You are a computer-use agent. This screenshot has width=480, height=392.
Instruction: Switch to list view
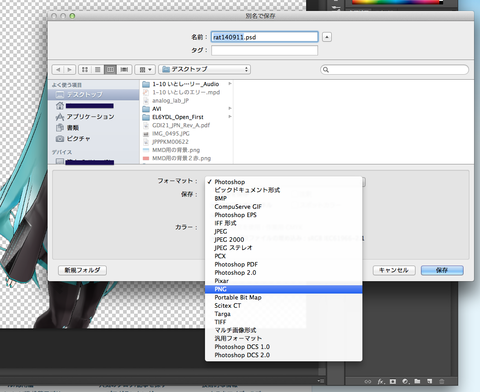click(x=98, y=69)
